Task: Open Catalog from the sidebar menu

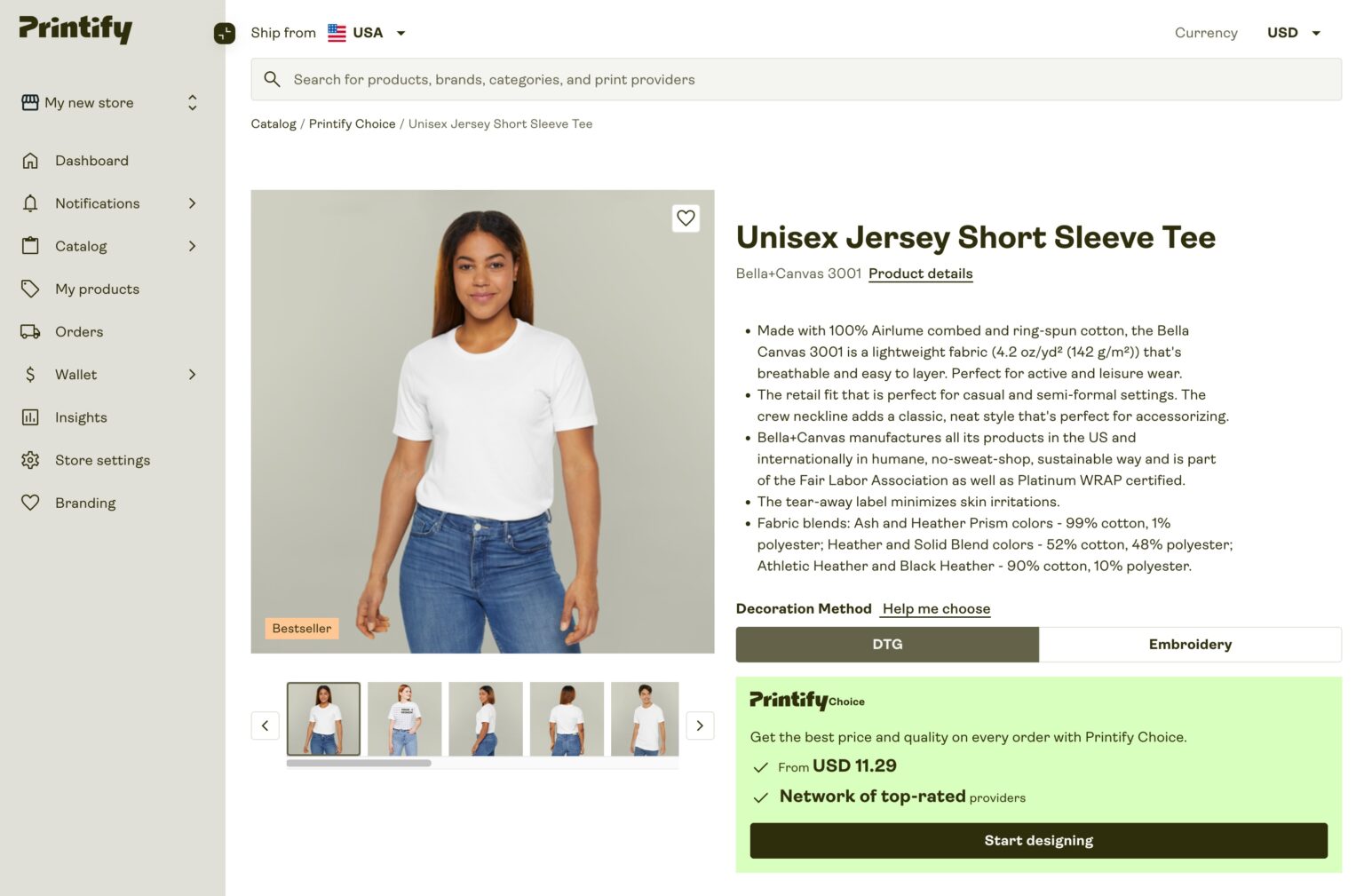Action: click(82, 246)
